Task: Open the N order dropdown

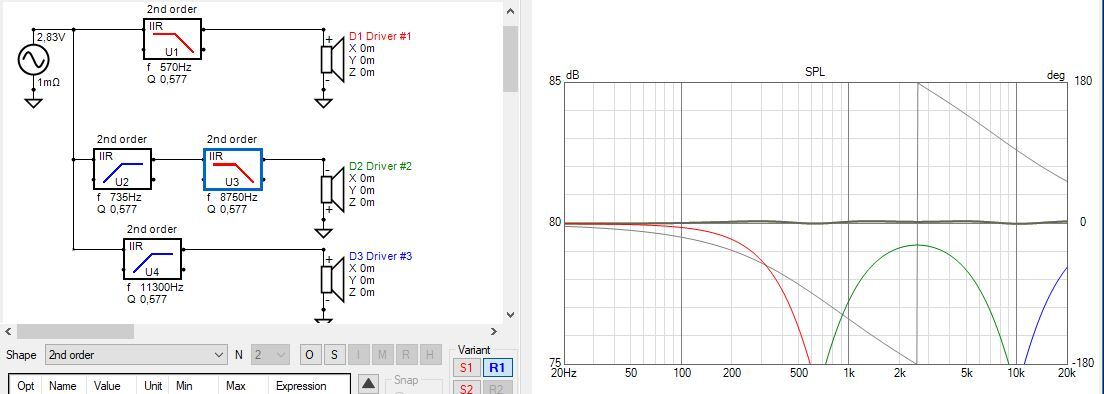Action: (270, 355)
